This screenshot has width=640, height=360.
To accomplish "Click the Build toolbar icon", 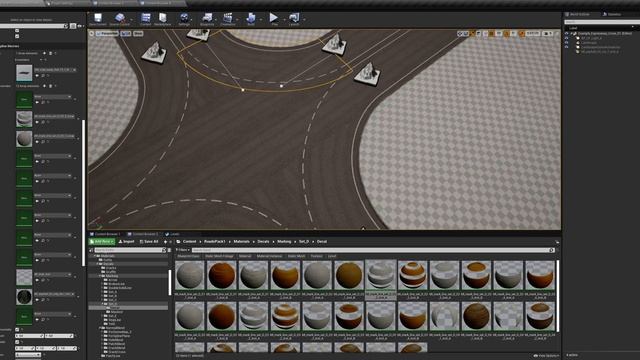I will [251, 19].
